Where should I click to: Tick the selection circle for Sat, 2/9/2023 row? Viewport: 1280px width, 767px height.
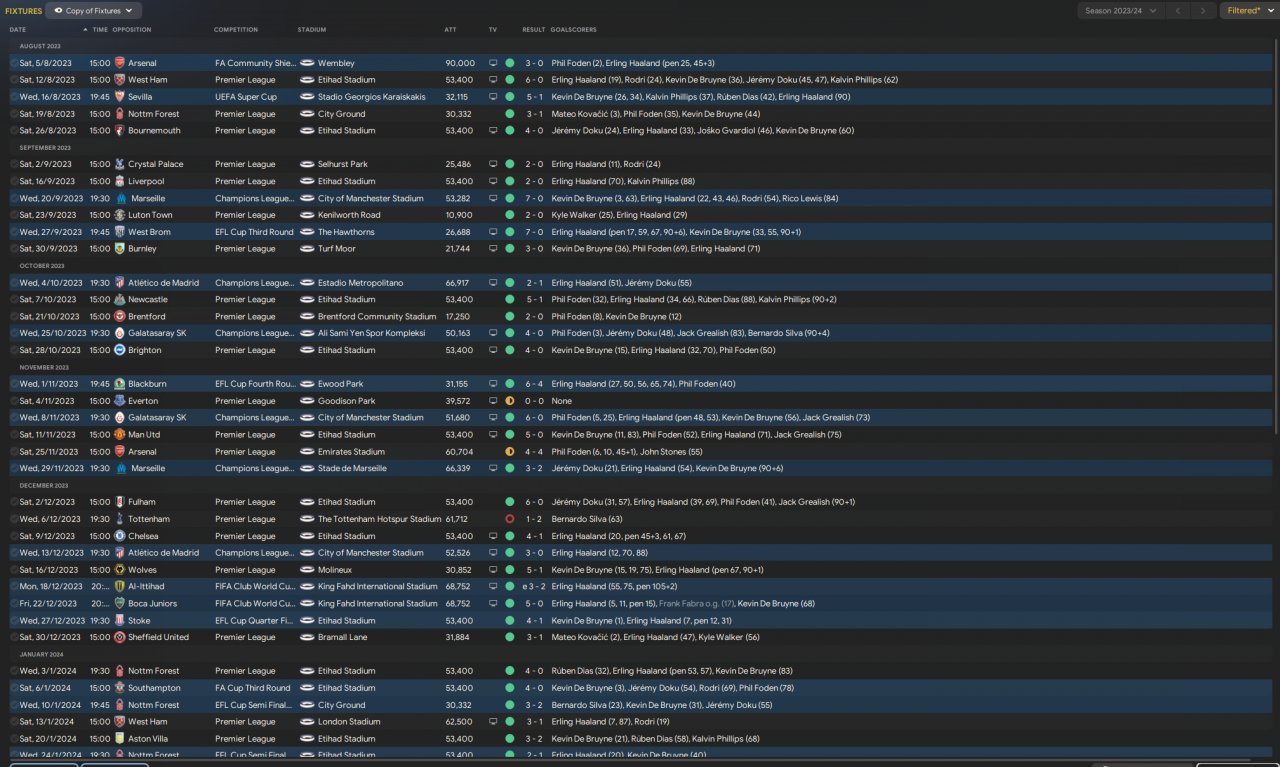(14, 164)
